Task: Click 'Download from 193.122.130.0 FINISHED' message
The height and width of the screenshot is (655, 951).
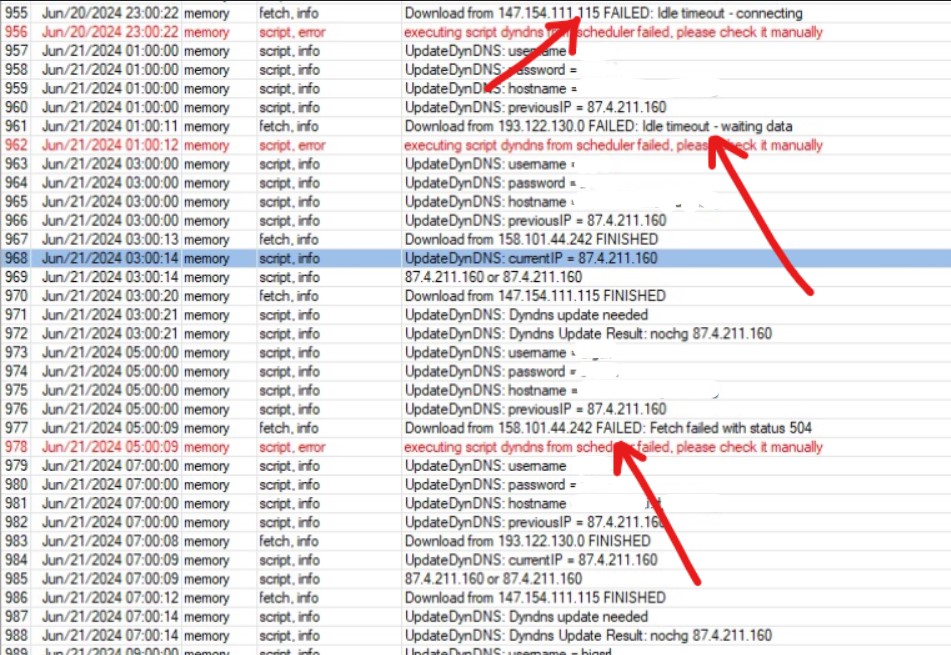Action: click(x=528, y=540)
